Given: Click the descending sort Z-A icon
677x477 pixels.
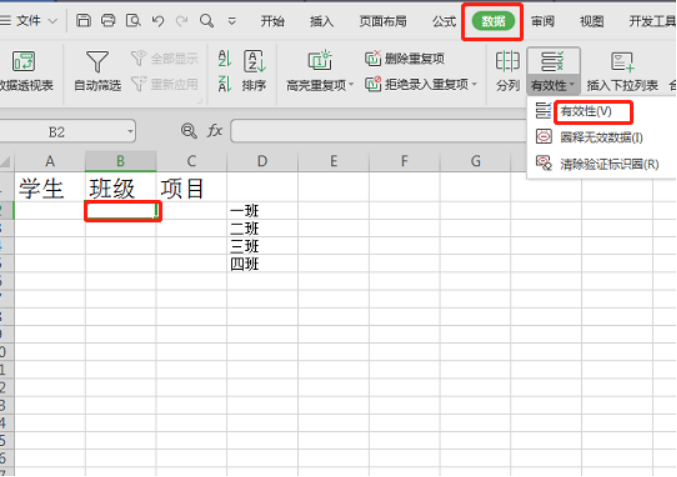Looking at the screenshot, I should 225,83.
